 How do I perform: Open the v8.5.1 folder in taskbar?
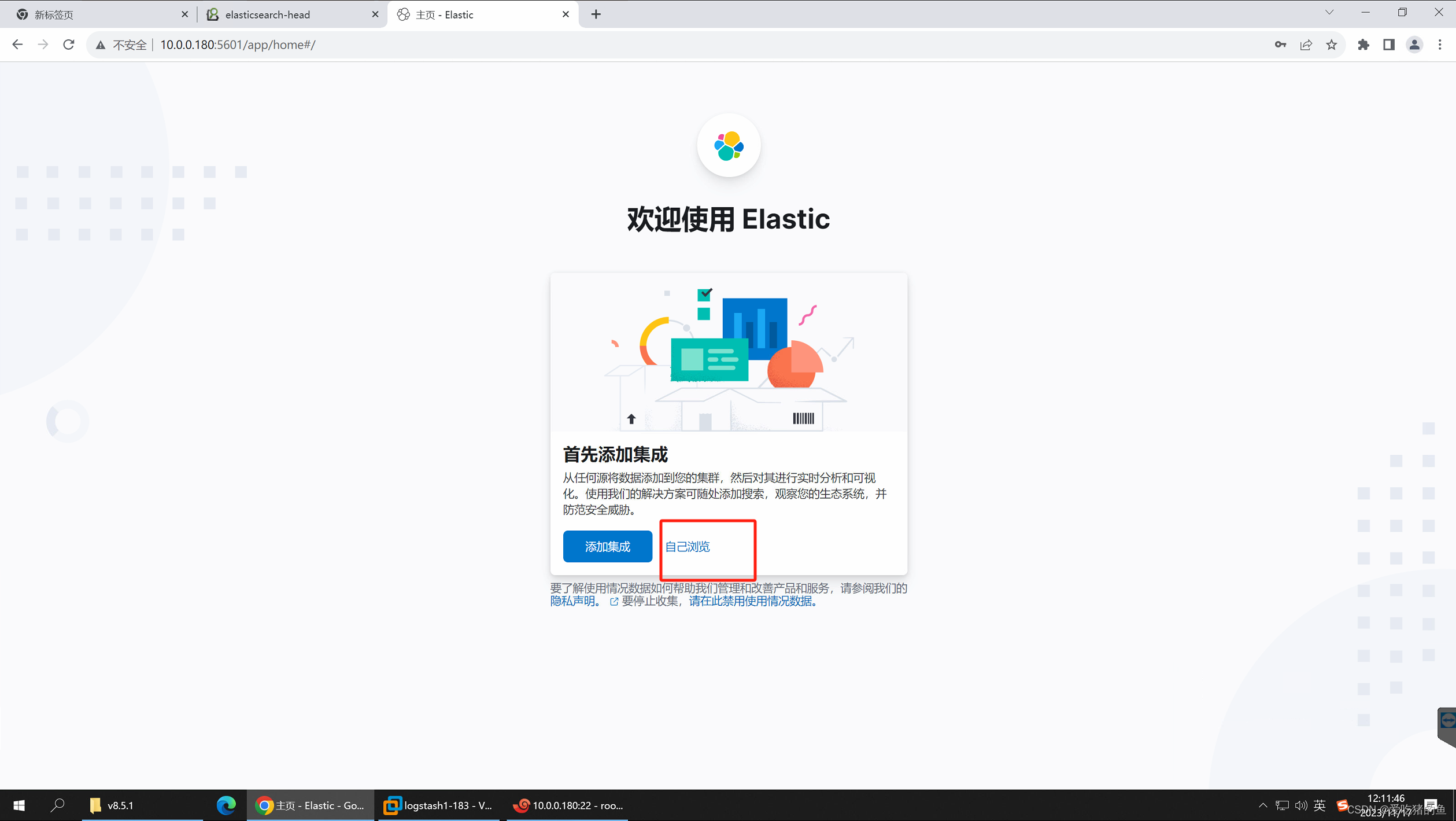142,805
